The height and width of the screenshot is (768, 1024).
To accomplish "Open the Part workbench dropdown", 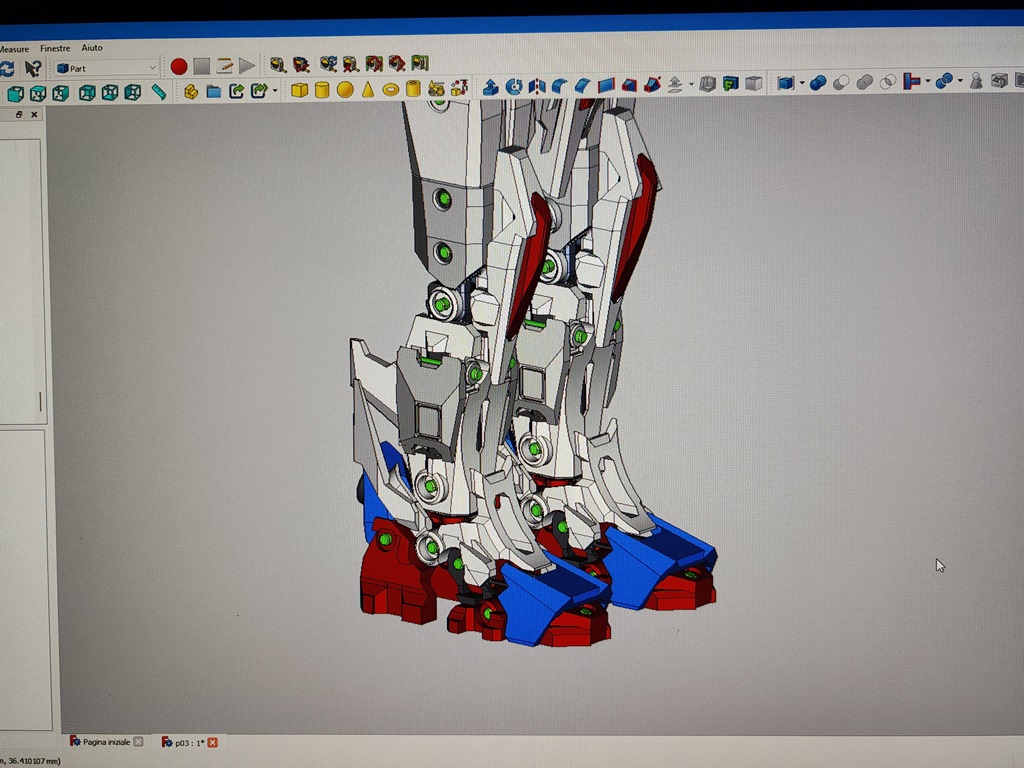I will pos(107,68).
